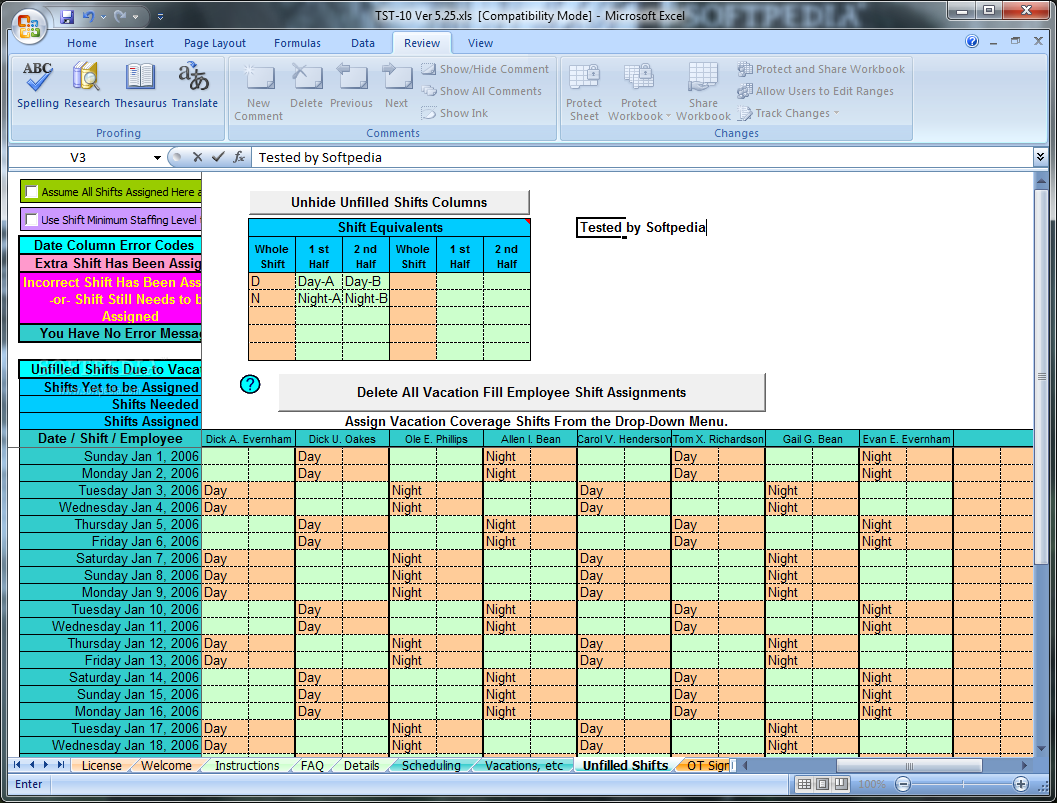
Task: Run the Spelling check
Action: 38,86
